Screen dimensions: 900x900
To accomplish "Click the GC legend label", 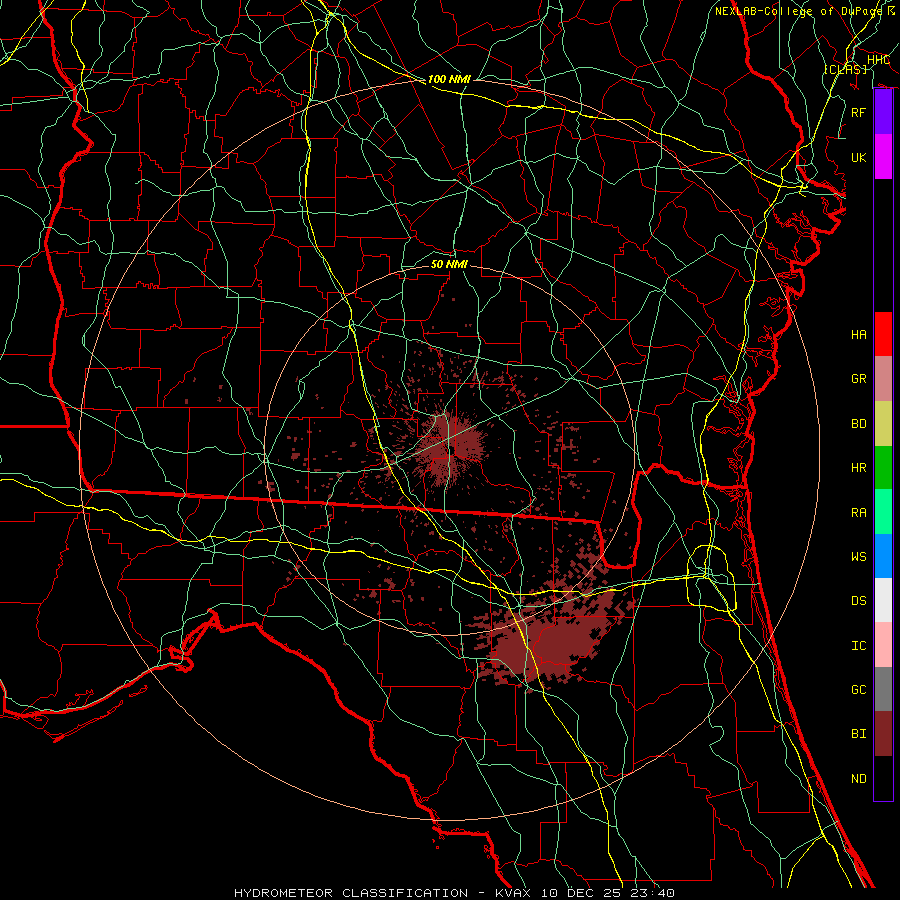I will tap(858, 690).
